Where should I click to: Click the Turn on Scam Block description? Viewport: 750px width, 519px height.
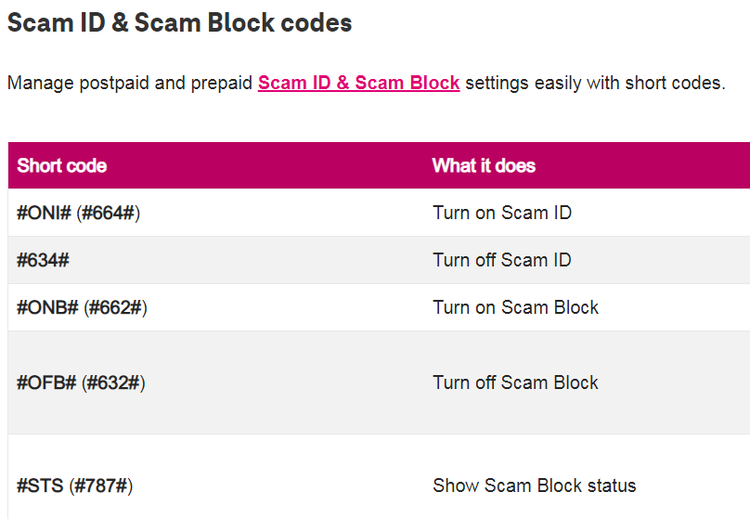[x=516, y=307]
